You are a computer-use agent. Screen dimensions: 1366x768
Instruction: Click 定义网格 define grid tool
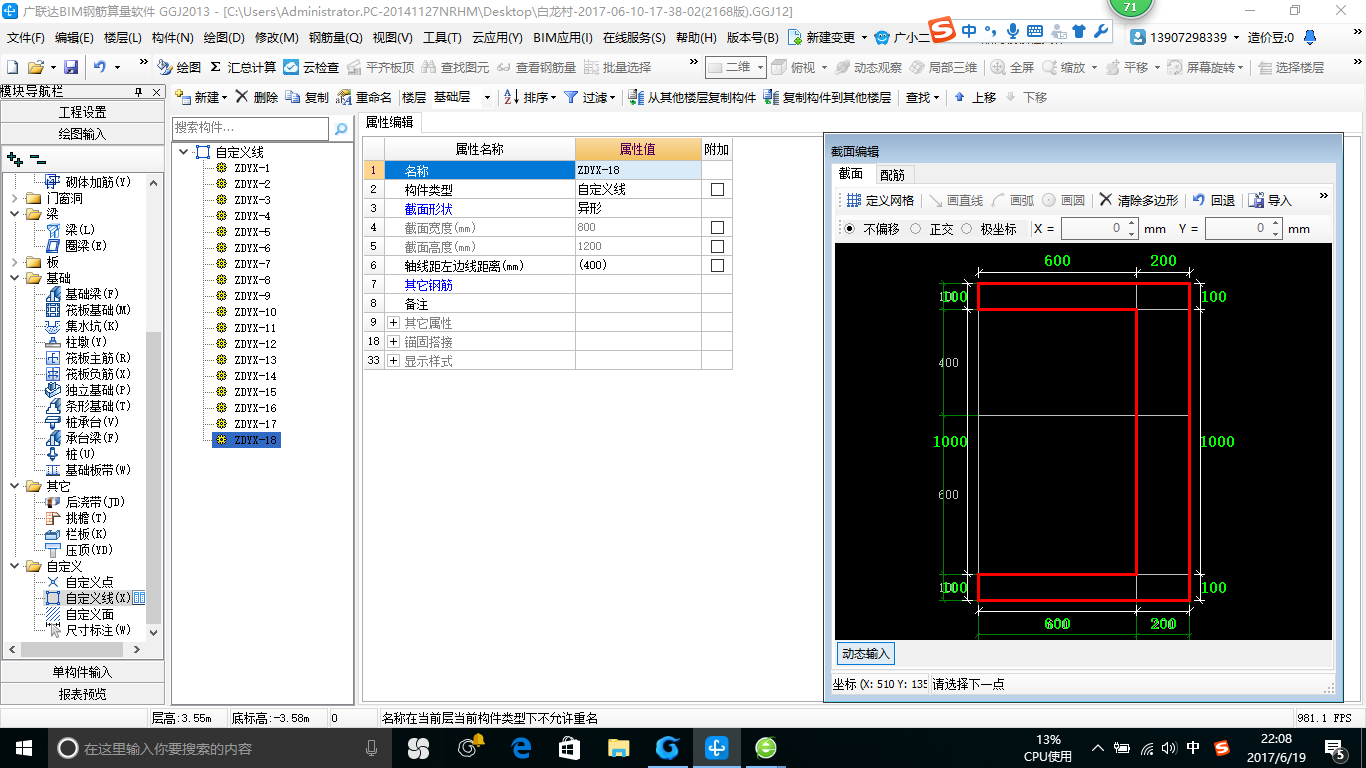(x=880, y=200)
